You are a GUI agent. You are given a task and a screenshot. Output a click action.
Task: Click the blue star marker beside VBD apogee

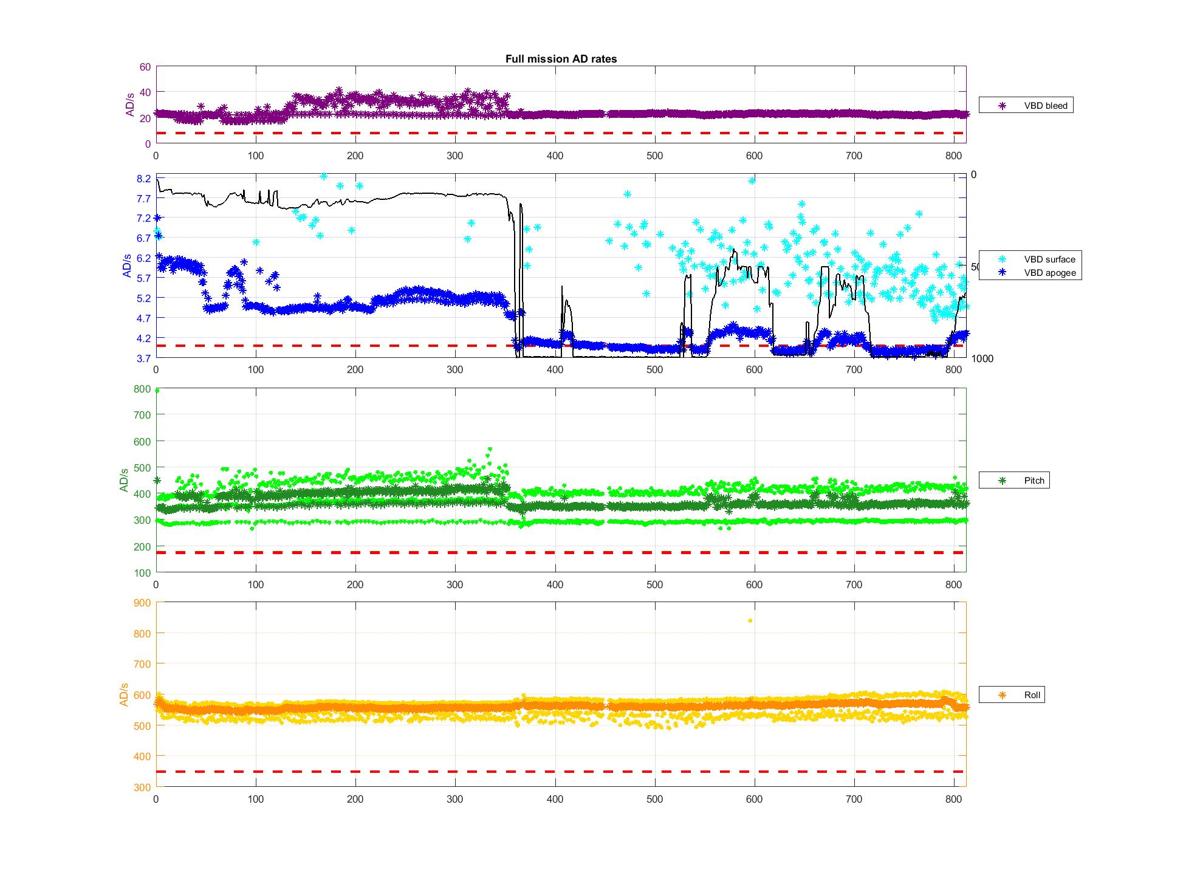[1002, 271]
